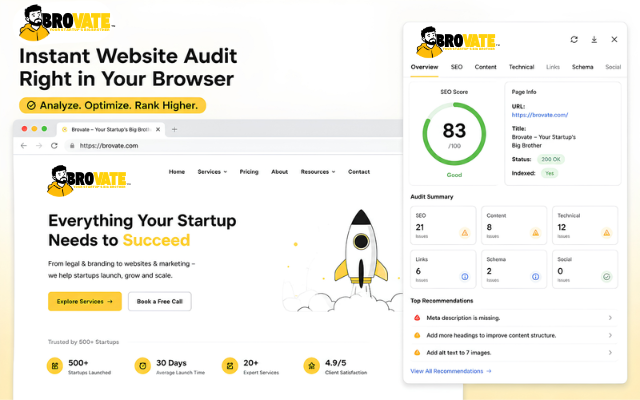Open Pricing in the site navigation
The width and height of the screenshot is (640, 400).
(x=249, y=172)
